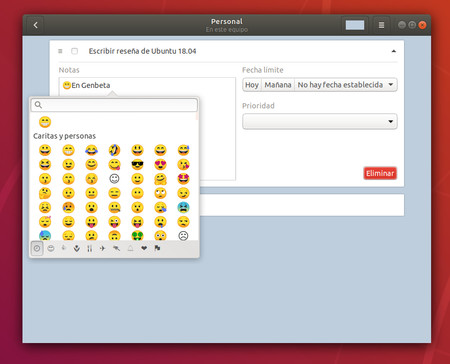Screen dimensions: 450x364
Task: Insert the sunglasses face emoji
Action: [137, 164]
